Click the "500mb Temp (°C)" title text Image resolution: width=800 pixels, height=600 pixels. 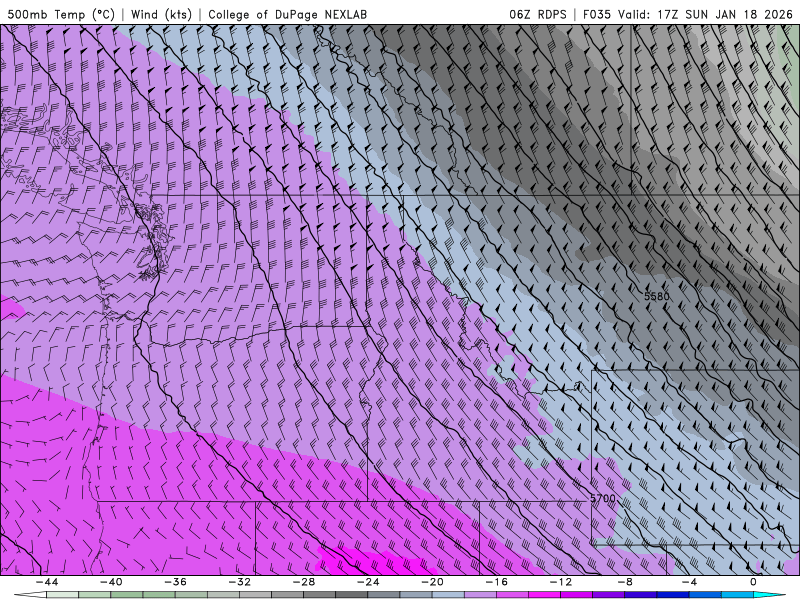[61, 14]
